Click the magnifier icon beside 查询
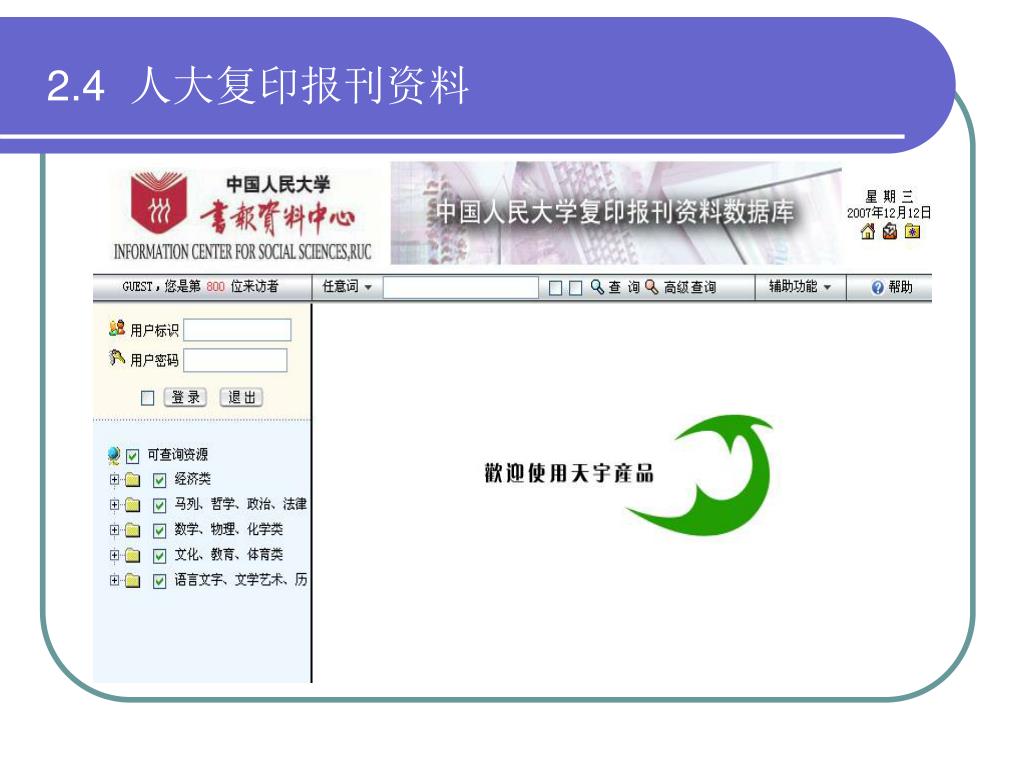Viewport: 1024px width, 768px height. click(x=597, y=287)
